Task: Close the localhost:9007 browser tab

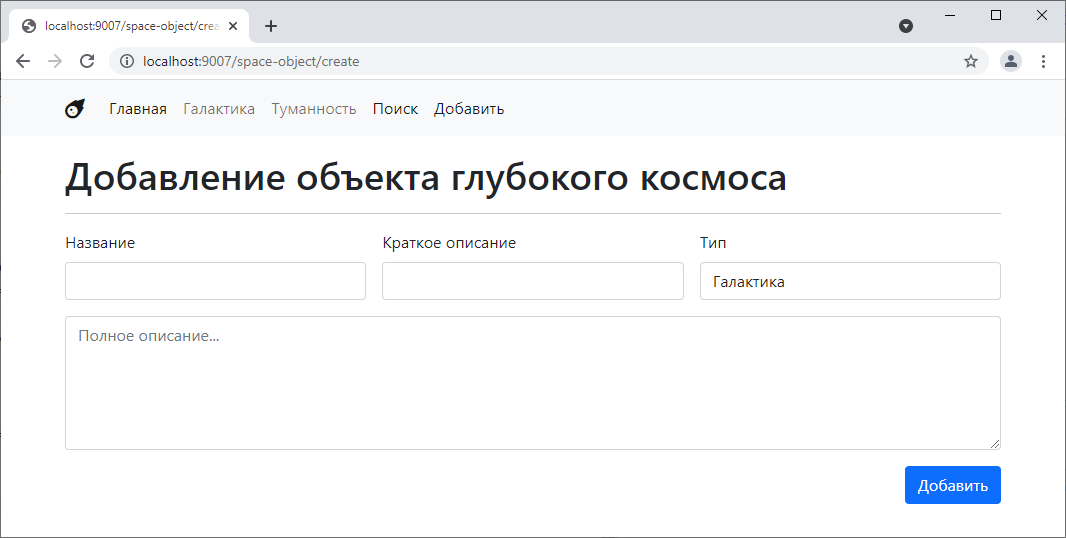Action: pyautogui.click(x=233, y=26)
